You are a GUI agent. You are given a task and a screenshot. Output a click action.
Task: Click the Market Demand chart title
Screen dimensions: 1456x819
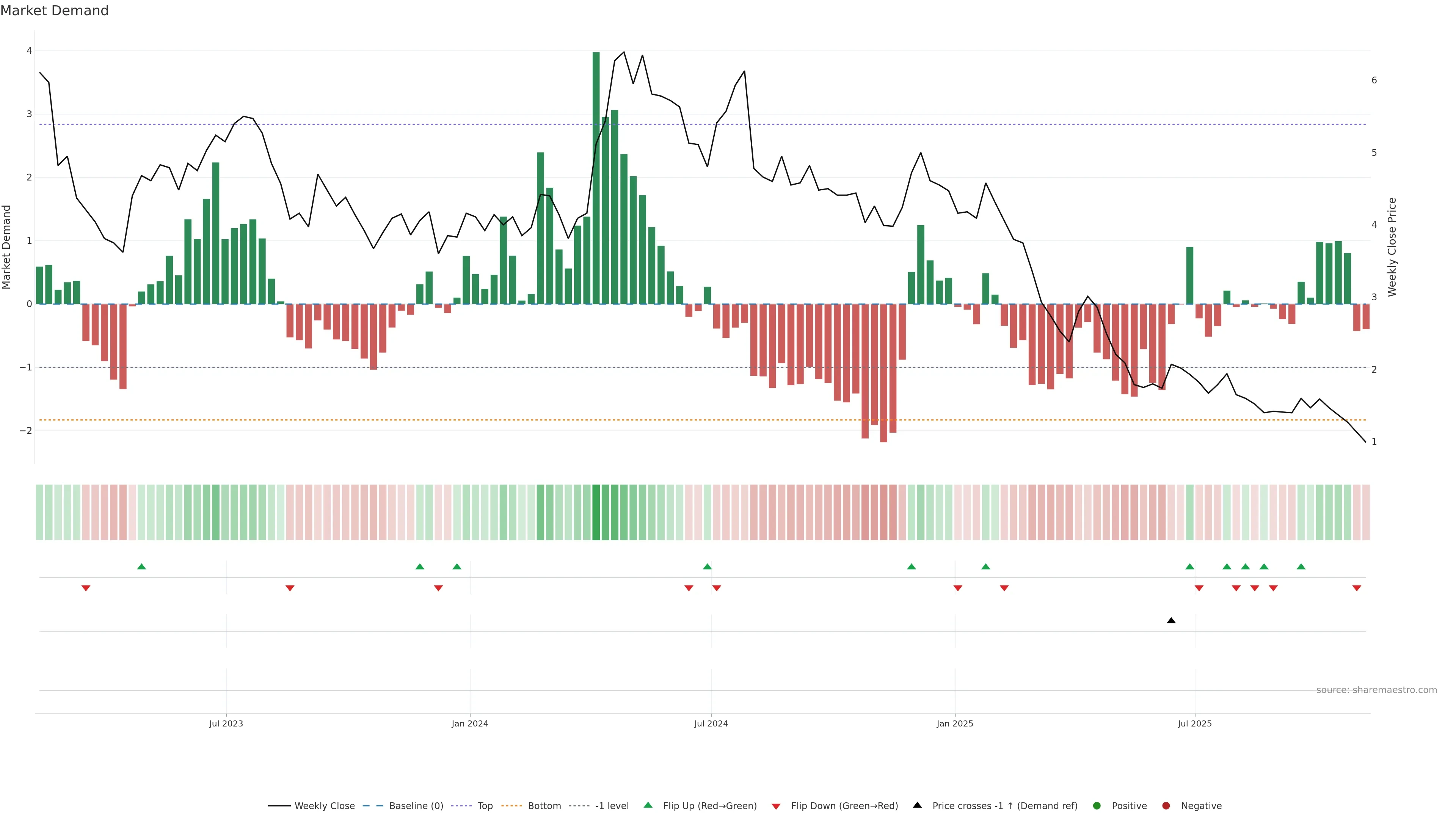54,11
